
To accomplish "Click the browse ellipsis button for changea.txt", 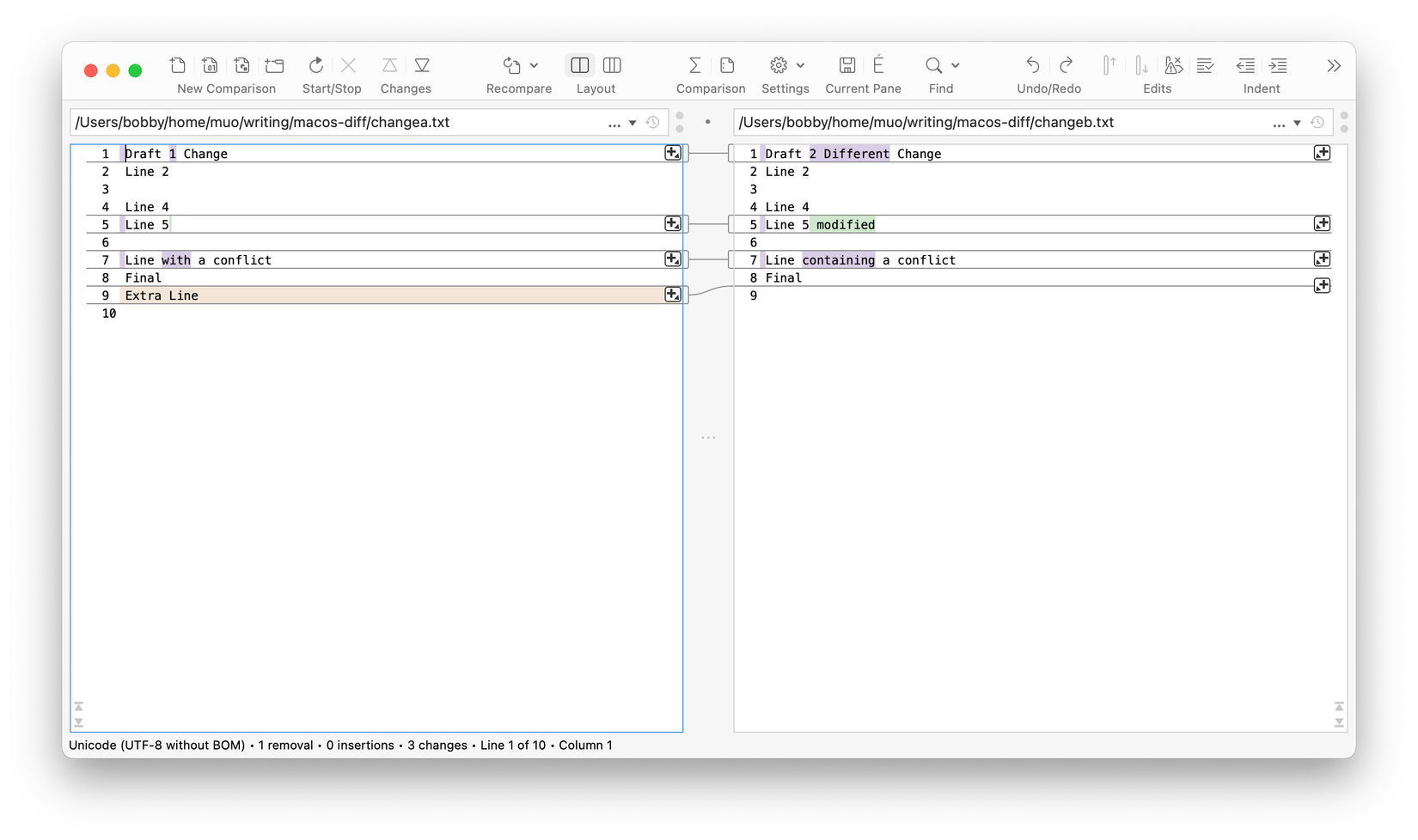I will point(614,124).
